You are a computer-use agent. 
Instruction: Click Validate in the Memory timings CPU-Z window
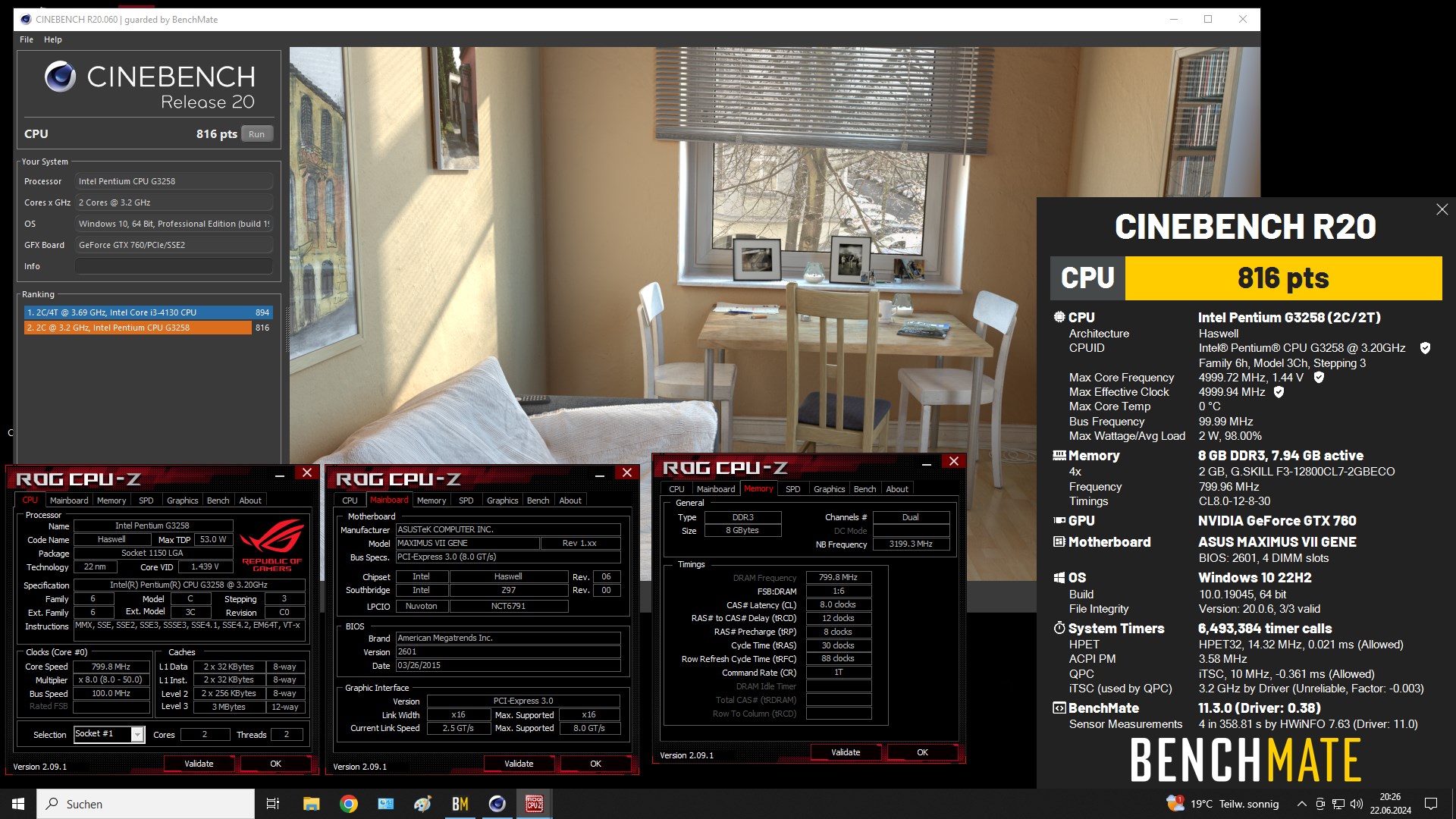pos(846,752)
